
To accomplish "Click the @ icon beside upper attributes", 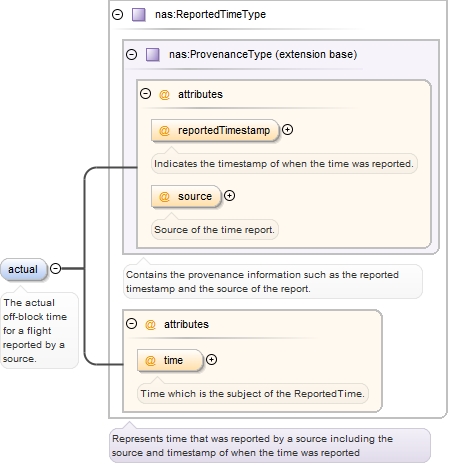I will [164, 95].
